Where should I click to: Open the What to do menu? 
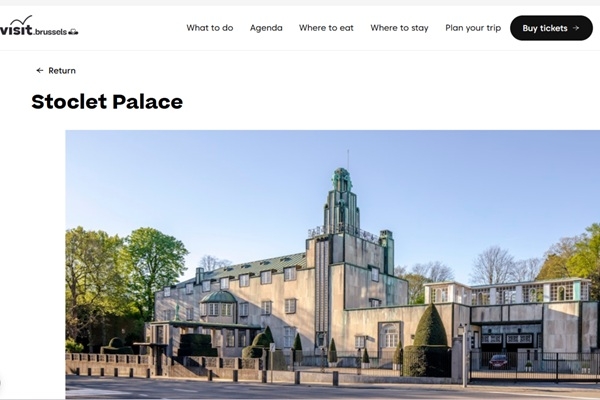[210, 28]
